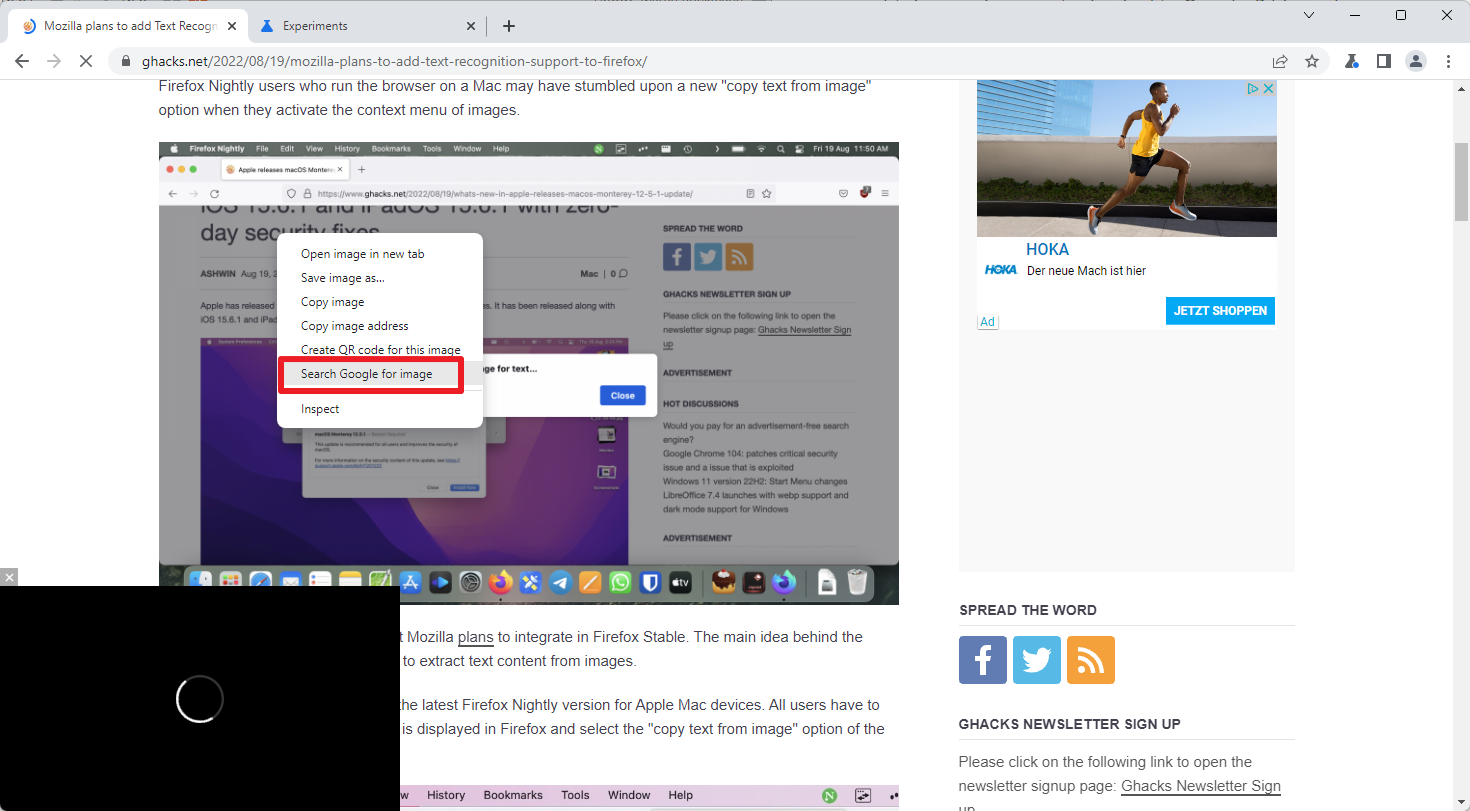Screen dimensions: 1470x811
Task: Click the AdChoices triangle on the HOKA ad
Action: 1253,88
